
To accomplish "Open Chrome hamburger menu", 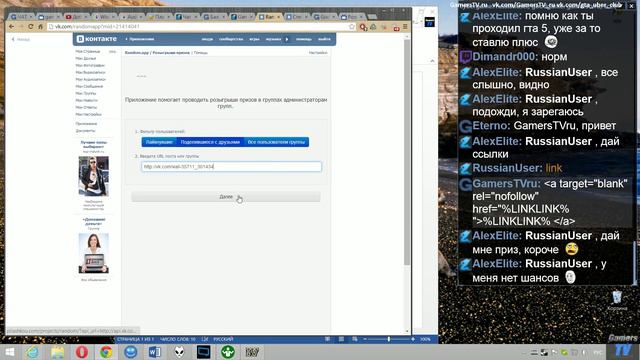I will pyautogui.click(x=405, y=27).
